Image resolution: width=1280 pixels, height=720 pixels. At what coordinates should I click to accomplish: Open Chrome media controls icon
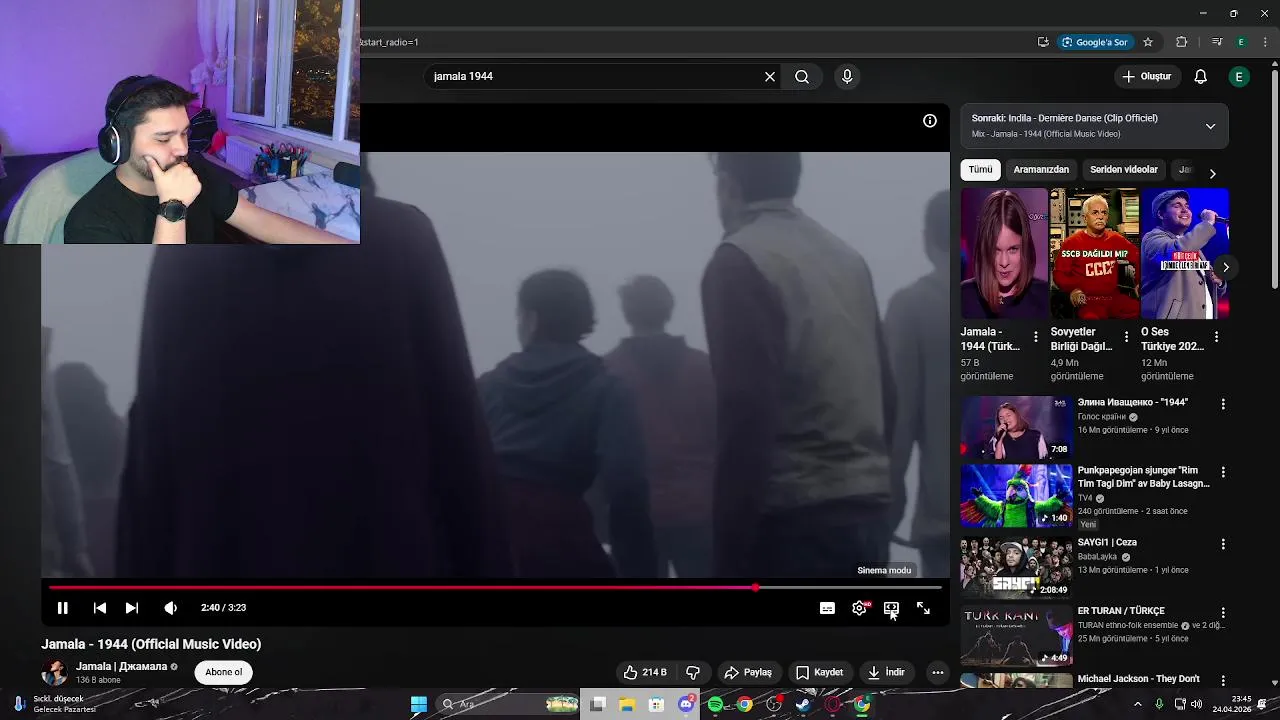click(x=1217, y=42)
